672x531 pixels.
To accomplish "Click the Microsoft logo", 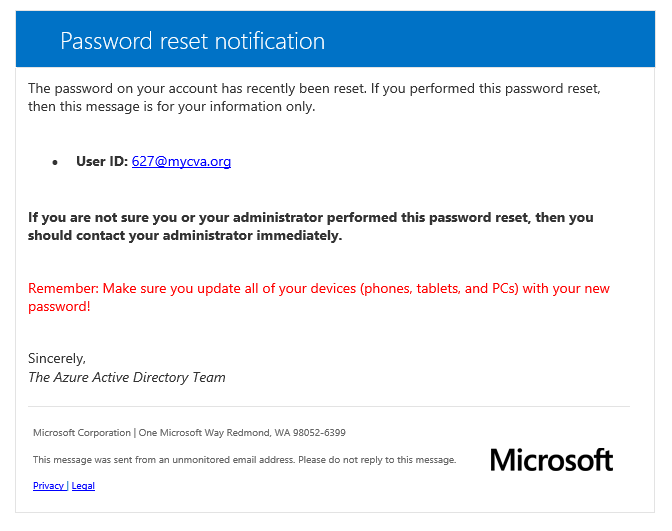I will click(552, 460).
